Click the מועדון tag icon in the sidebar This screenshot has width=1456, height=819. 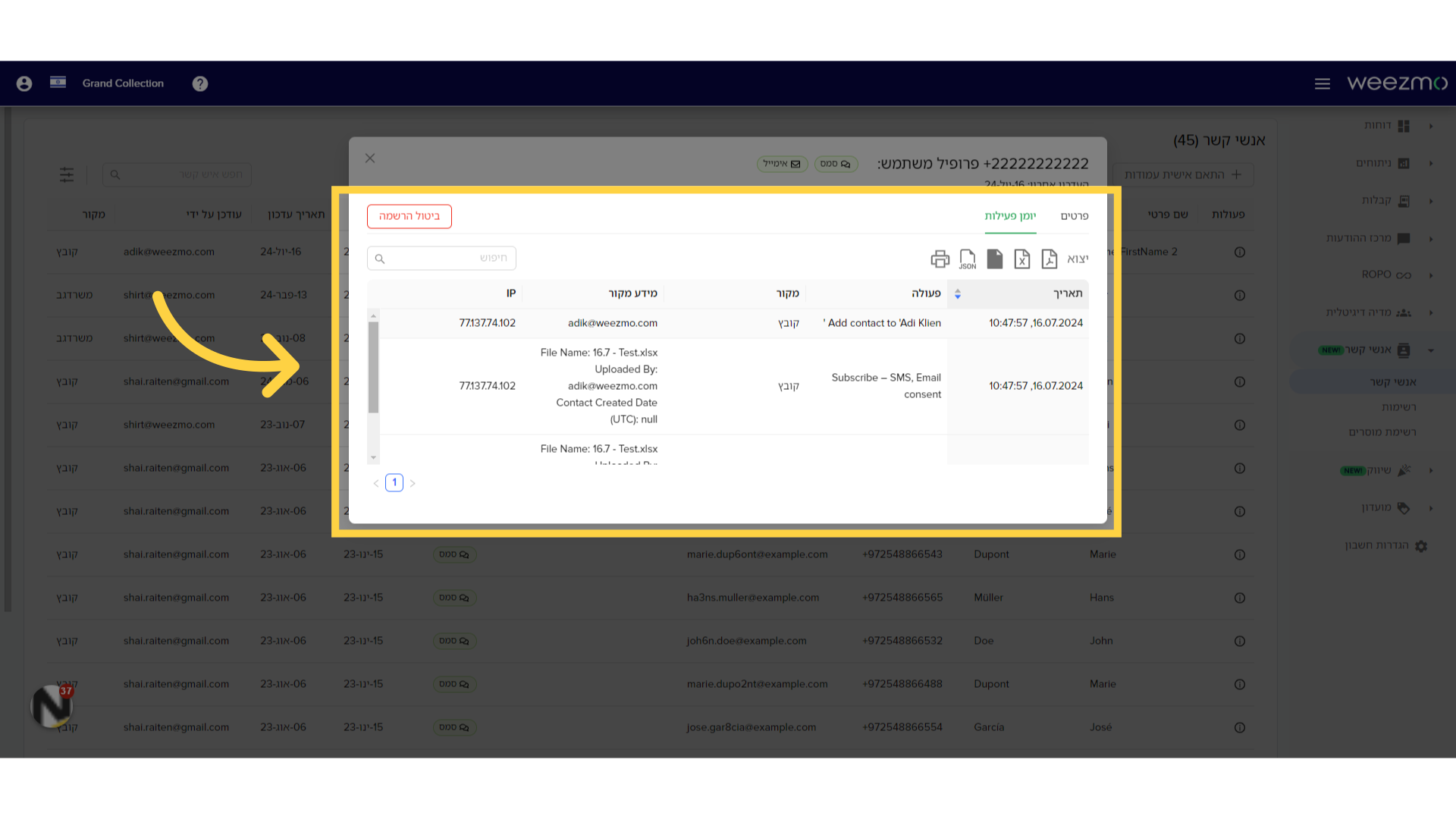[1404, 508]
